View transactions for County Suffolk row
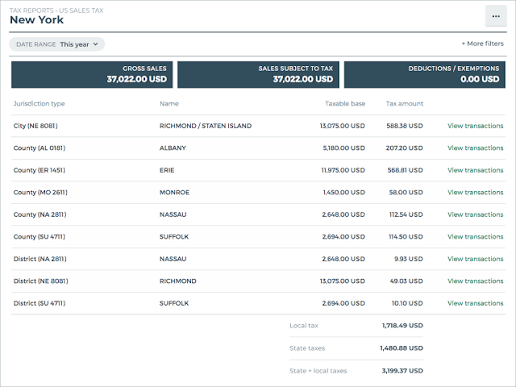 point(475,237)
